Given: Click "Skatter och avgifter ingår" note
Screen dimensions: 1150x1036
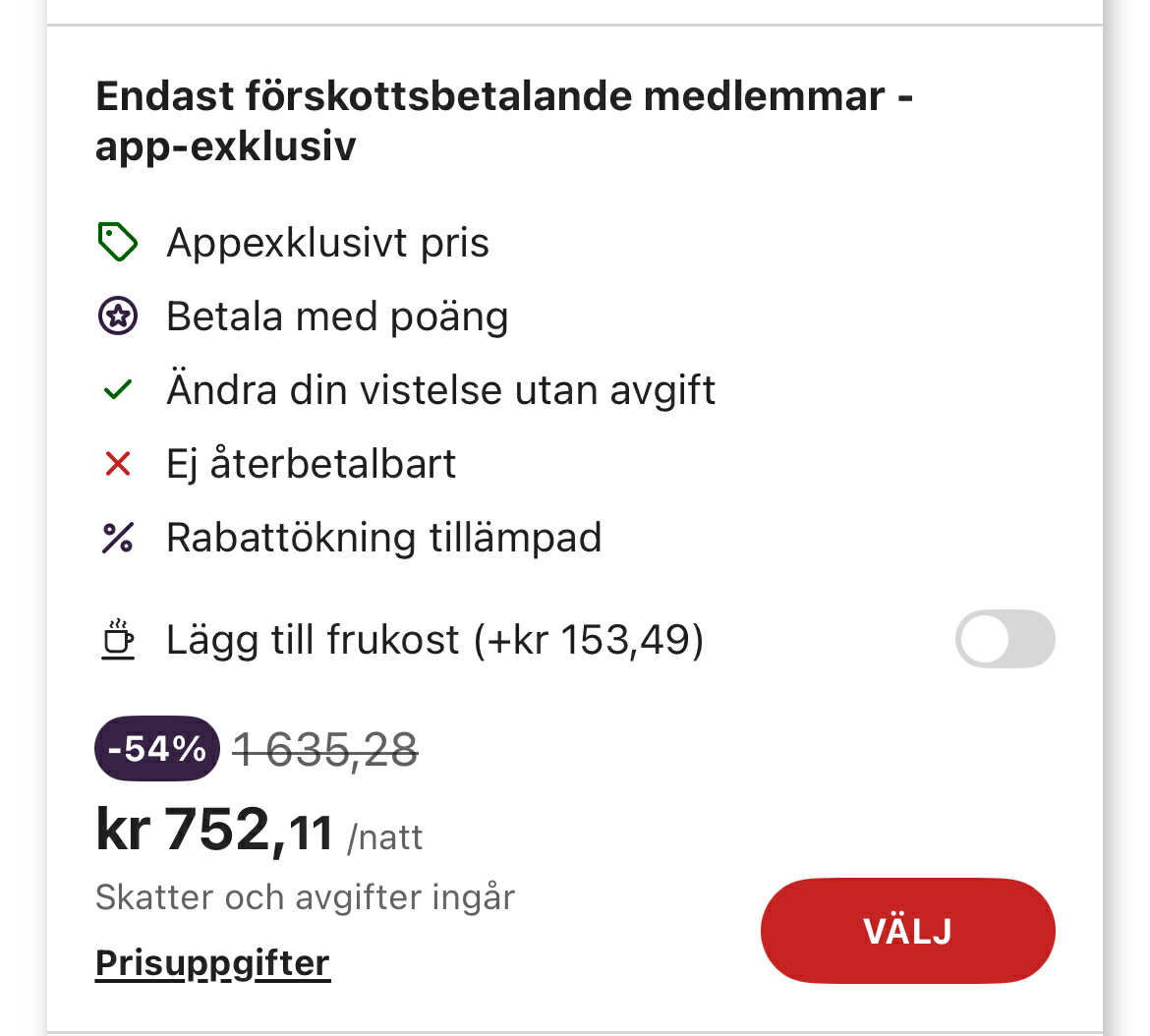Looking at the screenshot, I should (x=305, y=896).
